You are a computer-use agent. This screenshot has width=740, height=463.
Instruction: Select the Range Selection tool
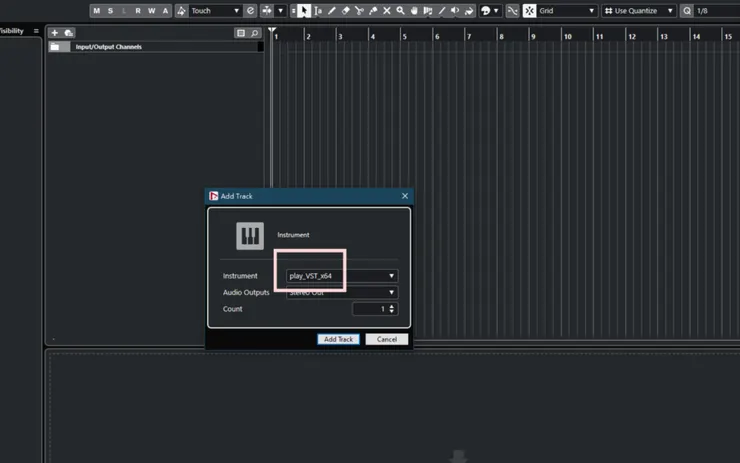[x=318, y=10]
